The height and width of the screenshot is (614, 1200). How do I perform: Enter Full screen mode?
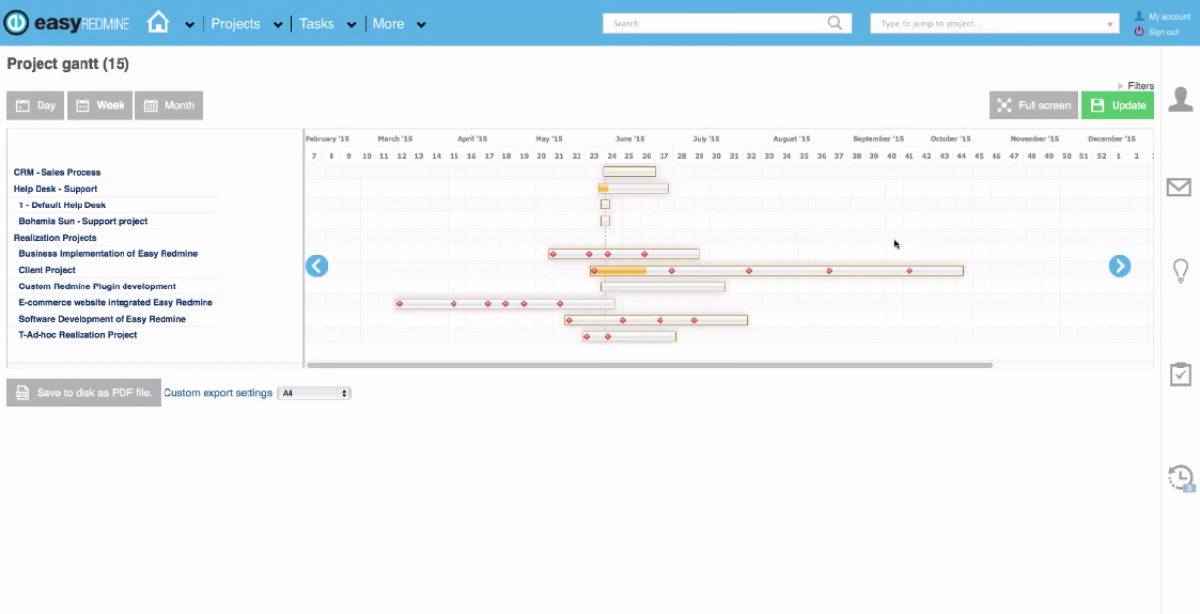1033,105
